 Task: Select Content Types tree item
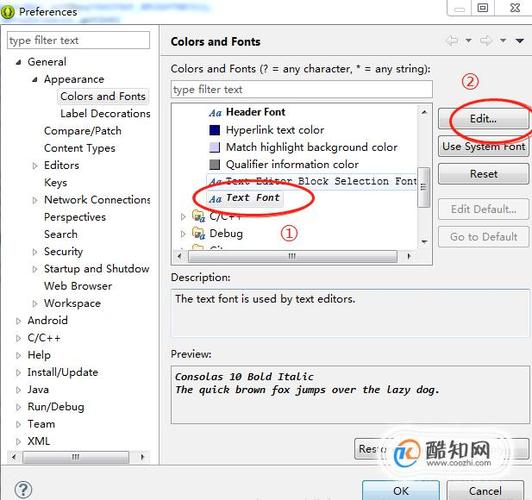79,148
